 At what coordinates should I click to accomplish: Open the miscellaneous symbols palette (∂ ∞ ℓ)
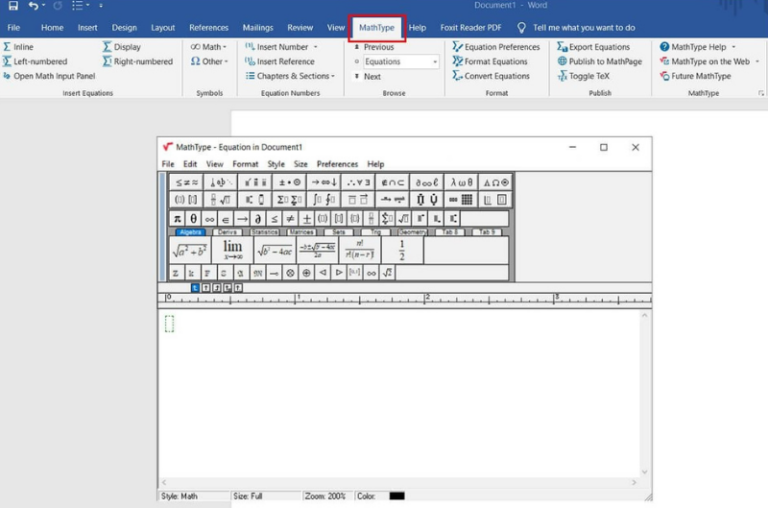[x=427, y=182]
